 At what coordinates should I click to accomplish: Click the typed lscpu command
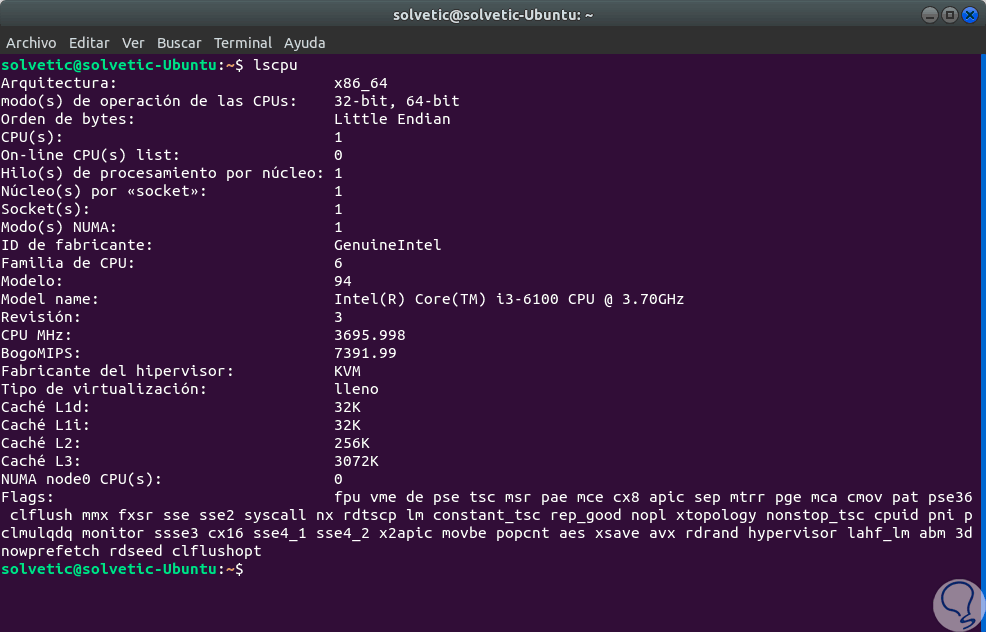[x=276, y=65]
